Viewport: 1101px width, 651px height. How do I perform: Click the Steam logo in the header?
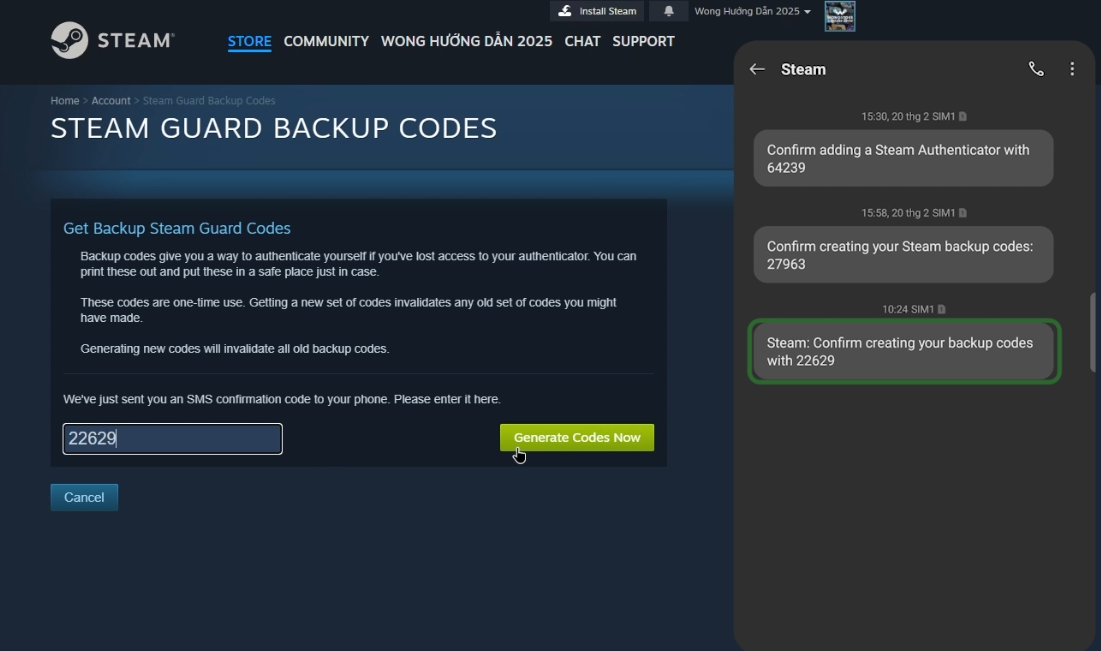[112, 40]
